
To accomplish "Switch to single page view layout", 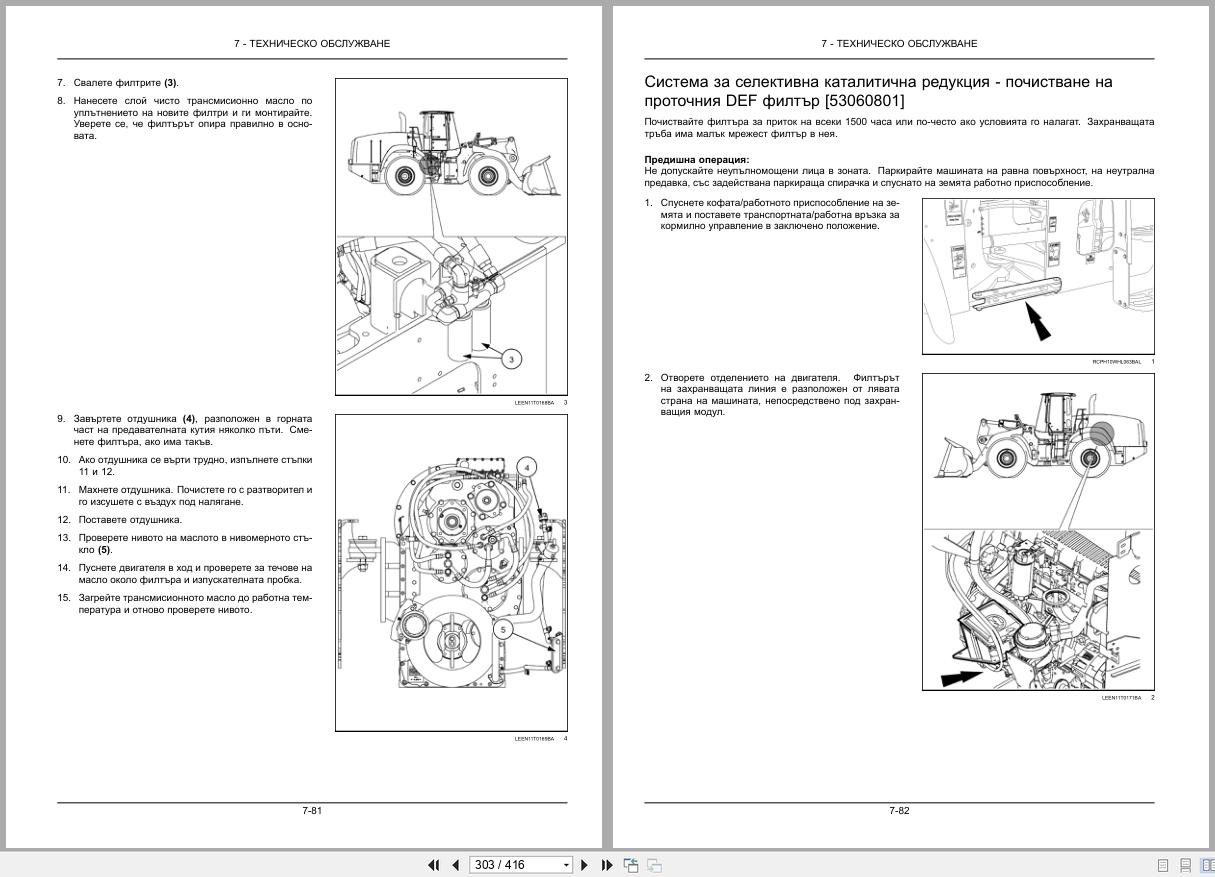I will pos(1163,865).
